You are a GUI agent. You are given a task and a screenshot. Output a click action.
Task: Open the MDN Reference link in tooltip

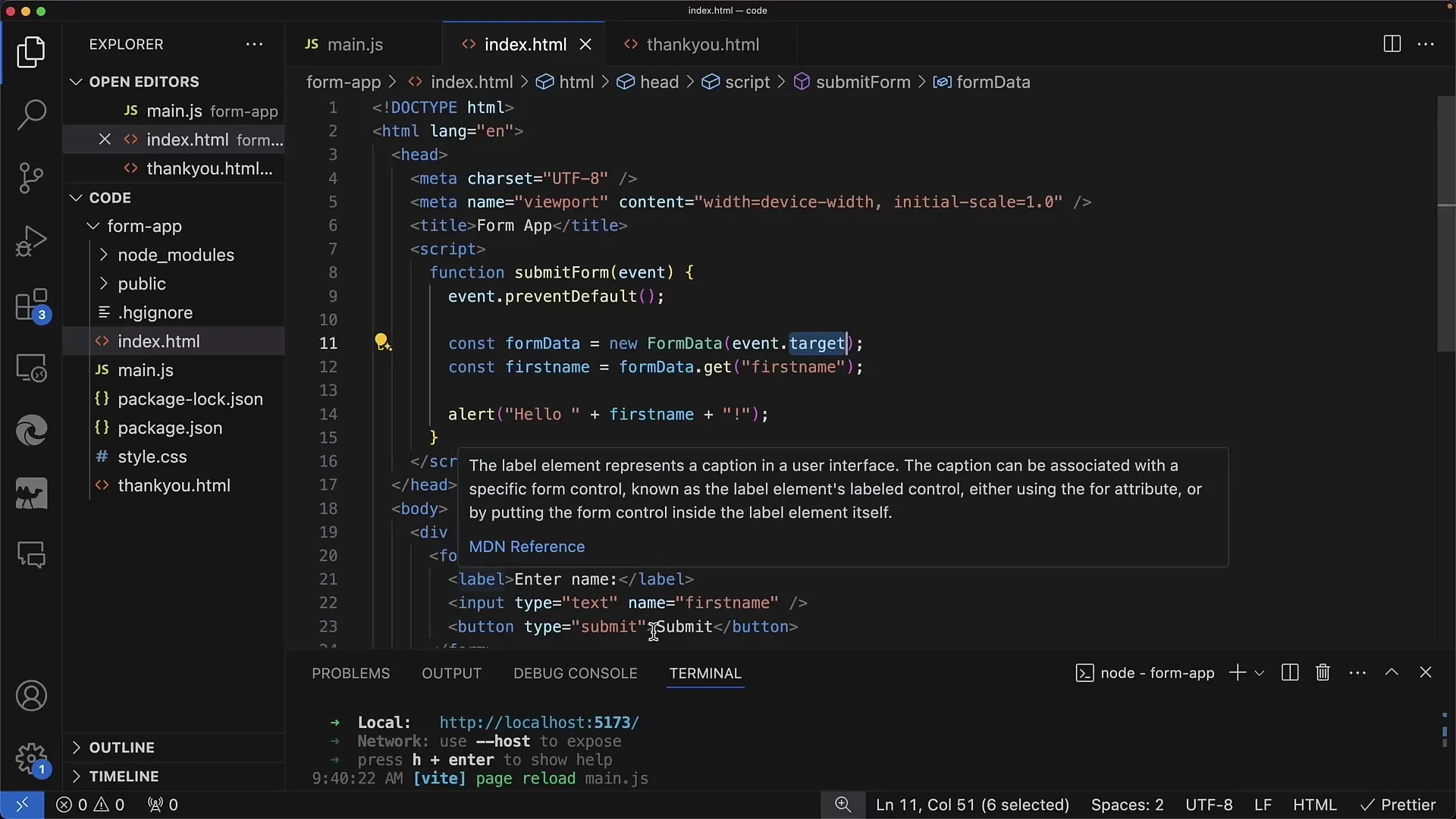pos(526,547)
